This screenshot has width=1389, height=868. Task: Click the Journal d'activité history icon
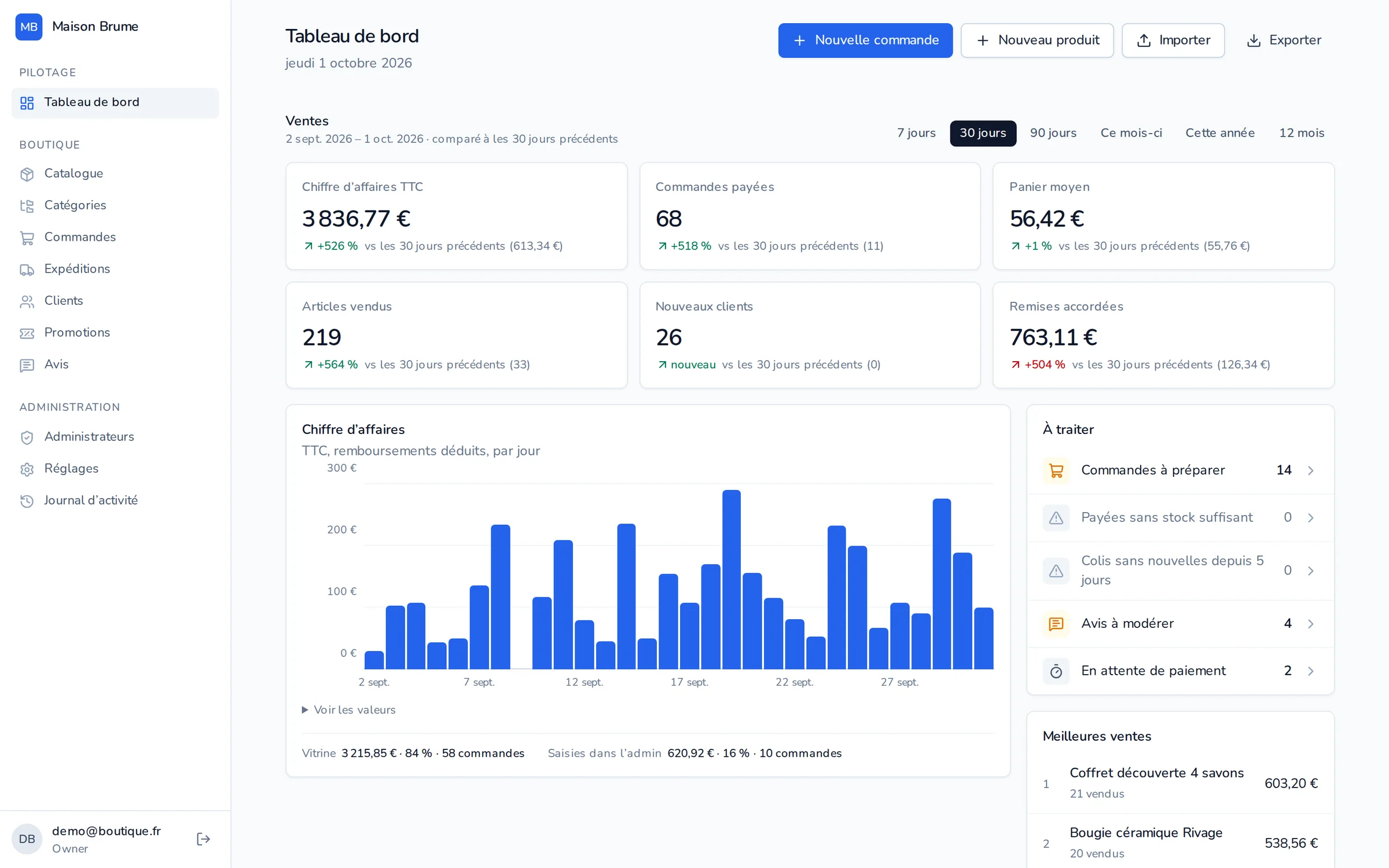[x=27, y=501]
